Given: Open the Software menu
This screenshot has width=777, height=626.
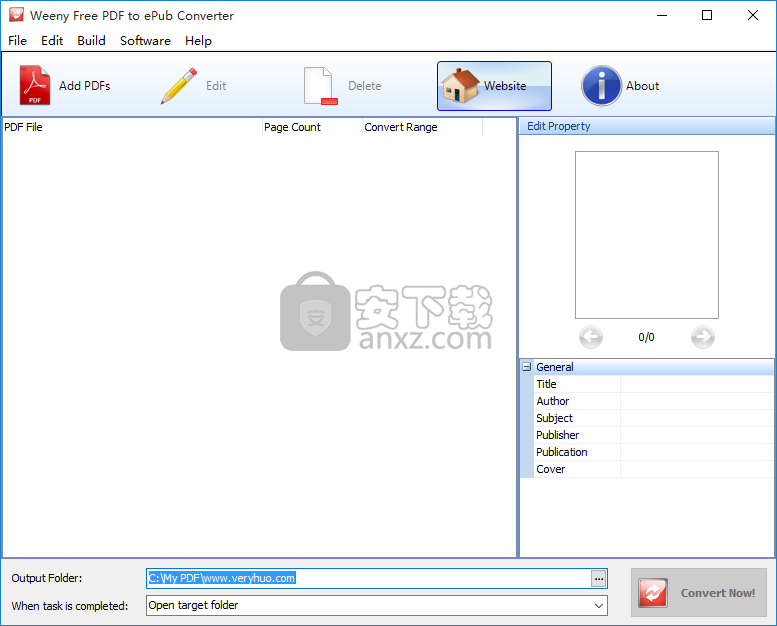Looking at the screenshot, I should pos(145,41).
